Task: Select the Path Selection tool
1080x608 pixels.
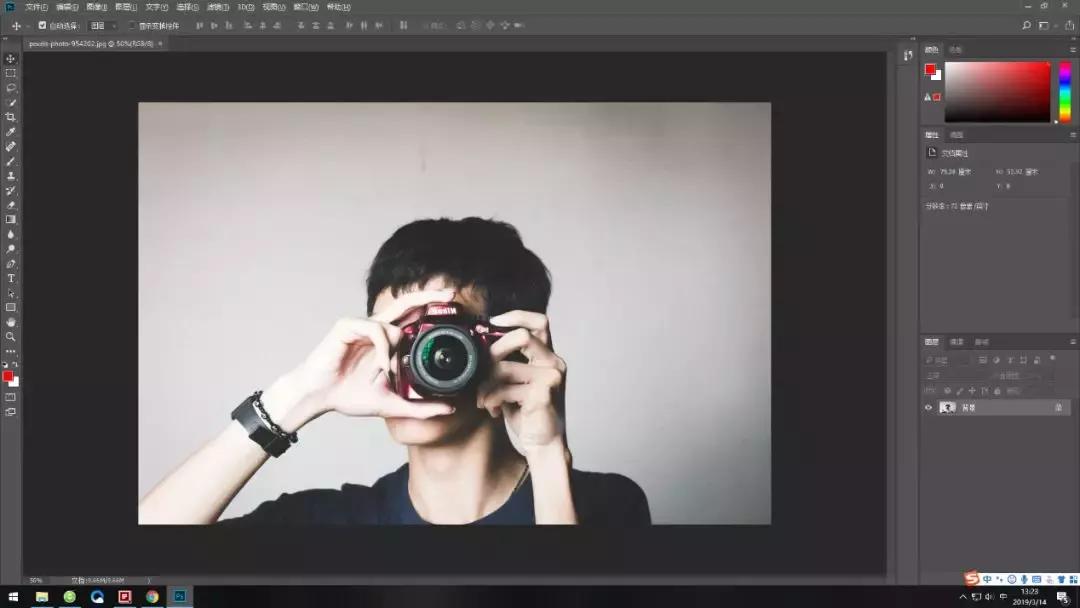Action: 10,293
